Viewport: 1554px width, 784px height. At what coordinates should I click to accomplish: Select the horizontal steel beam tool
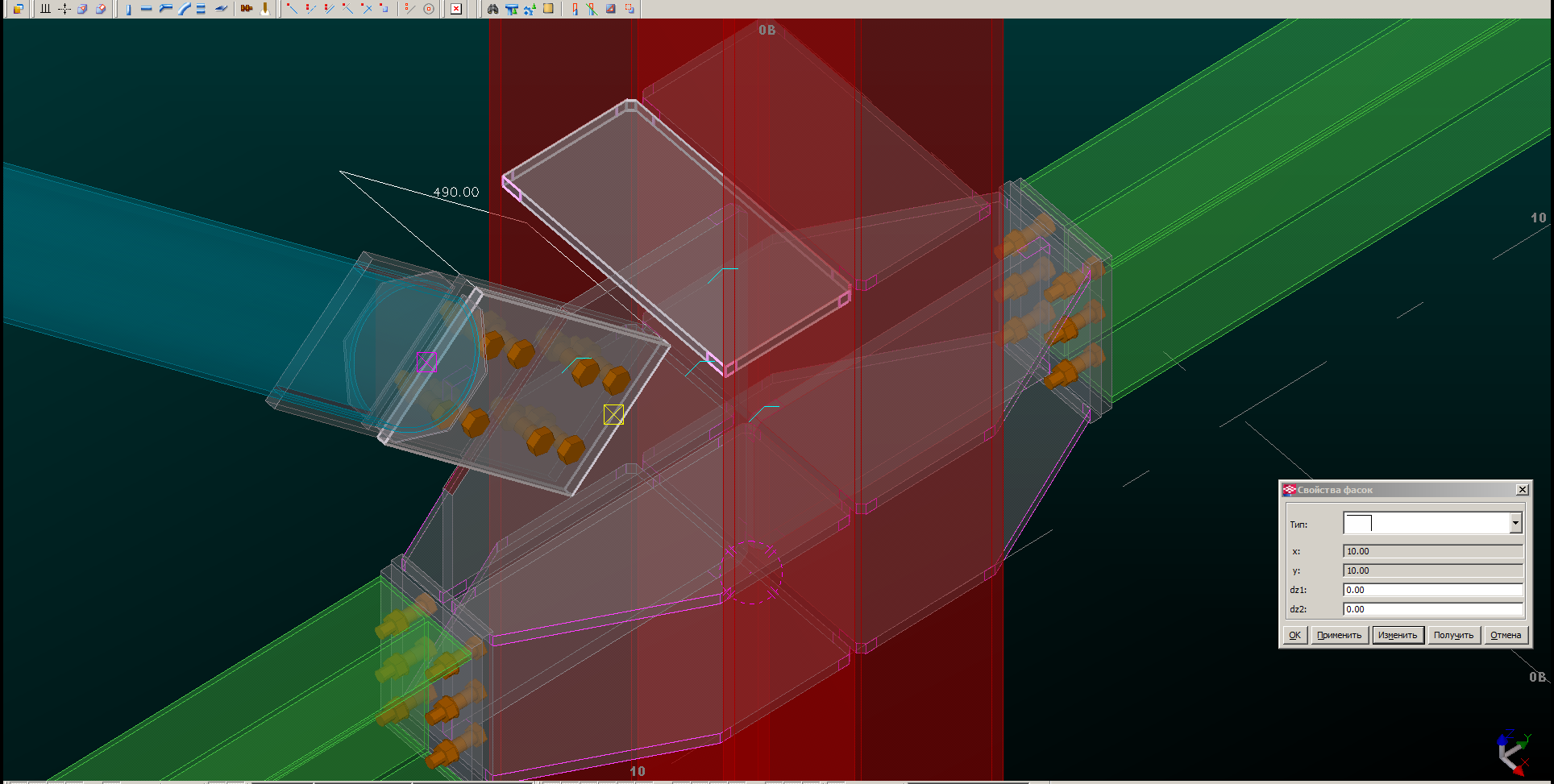tap(146, 9)
